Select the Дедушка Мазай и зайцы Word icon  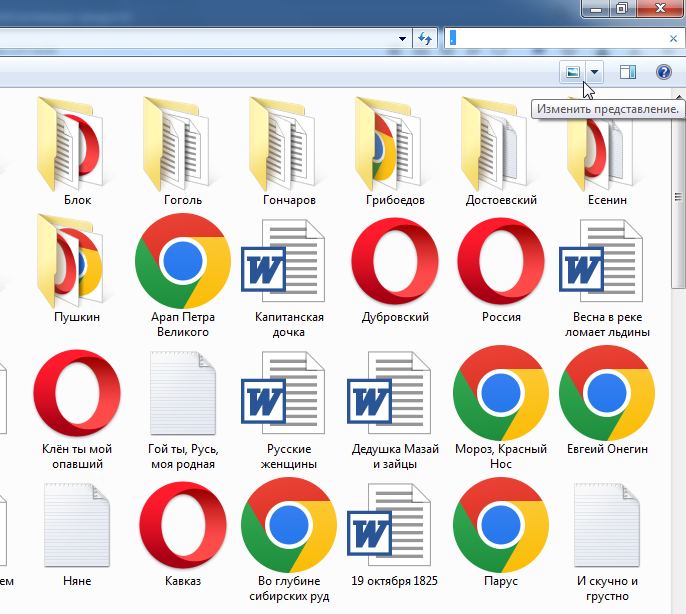point(389,393)
